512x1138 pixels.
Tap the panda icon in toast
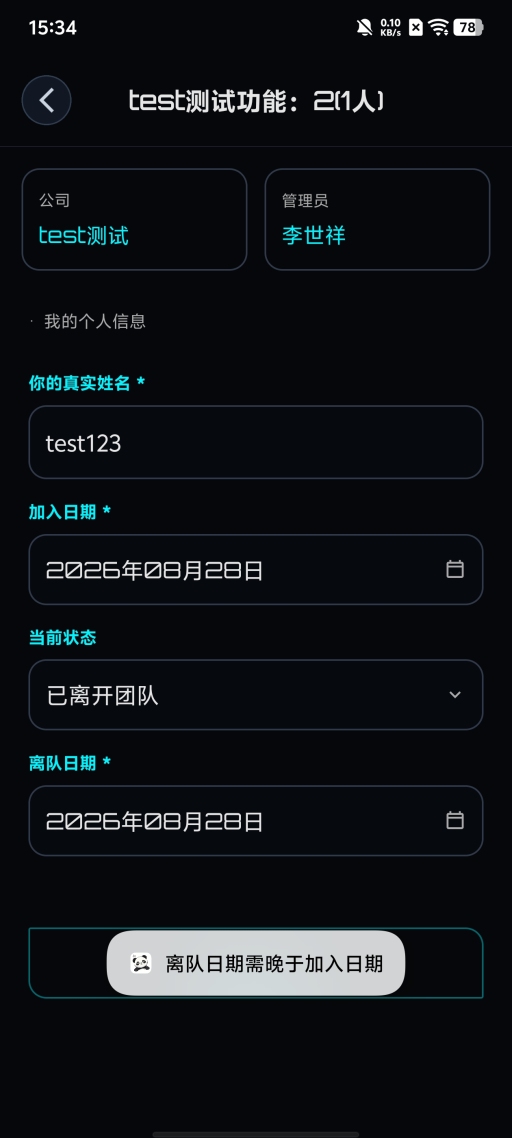pos(141,963)
